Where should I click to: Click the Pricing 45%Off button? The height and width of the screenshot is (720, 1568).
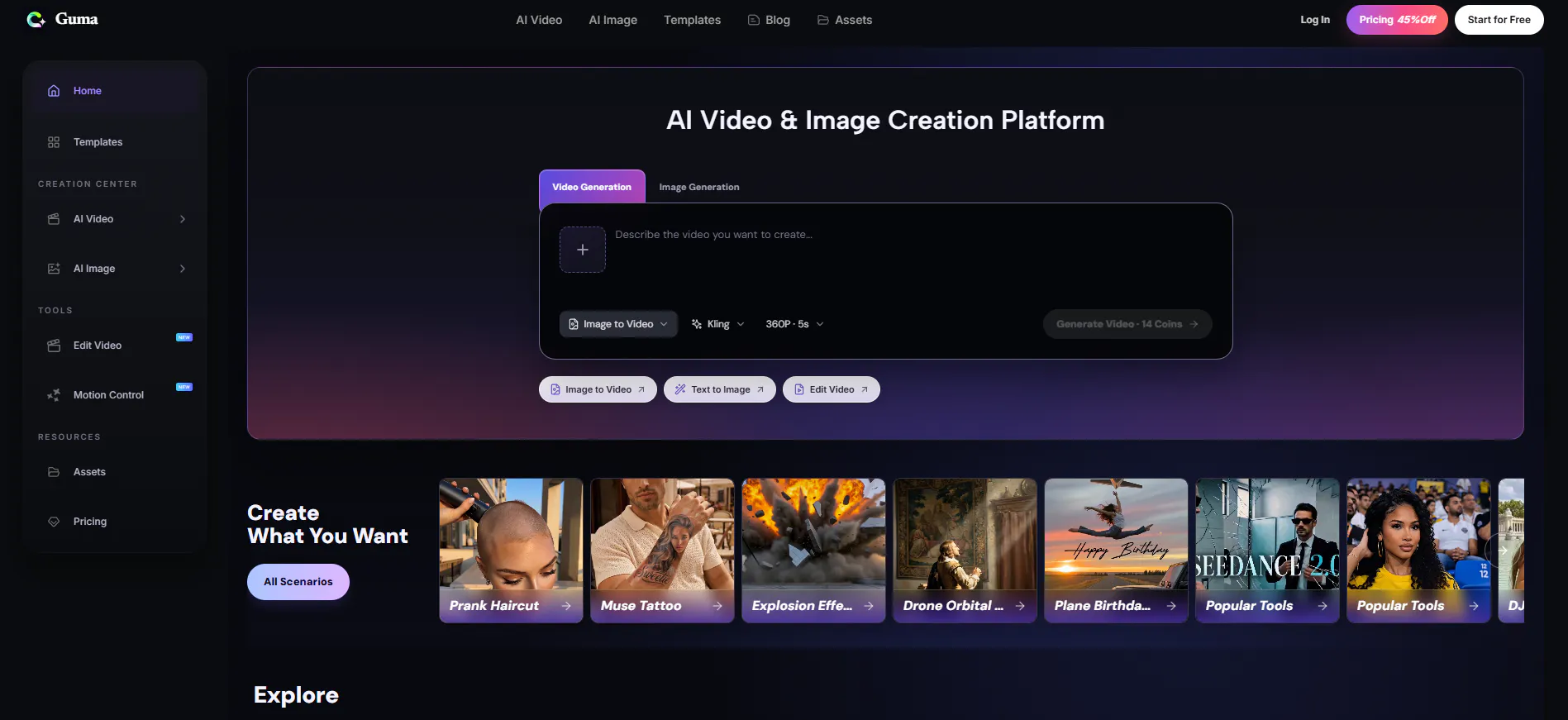1397,20
